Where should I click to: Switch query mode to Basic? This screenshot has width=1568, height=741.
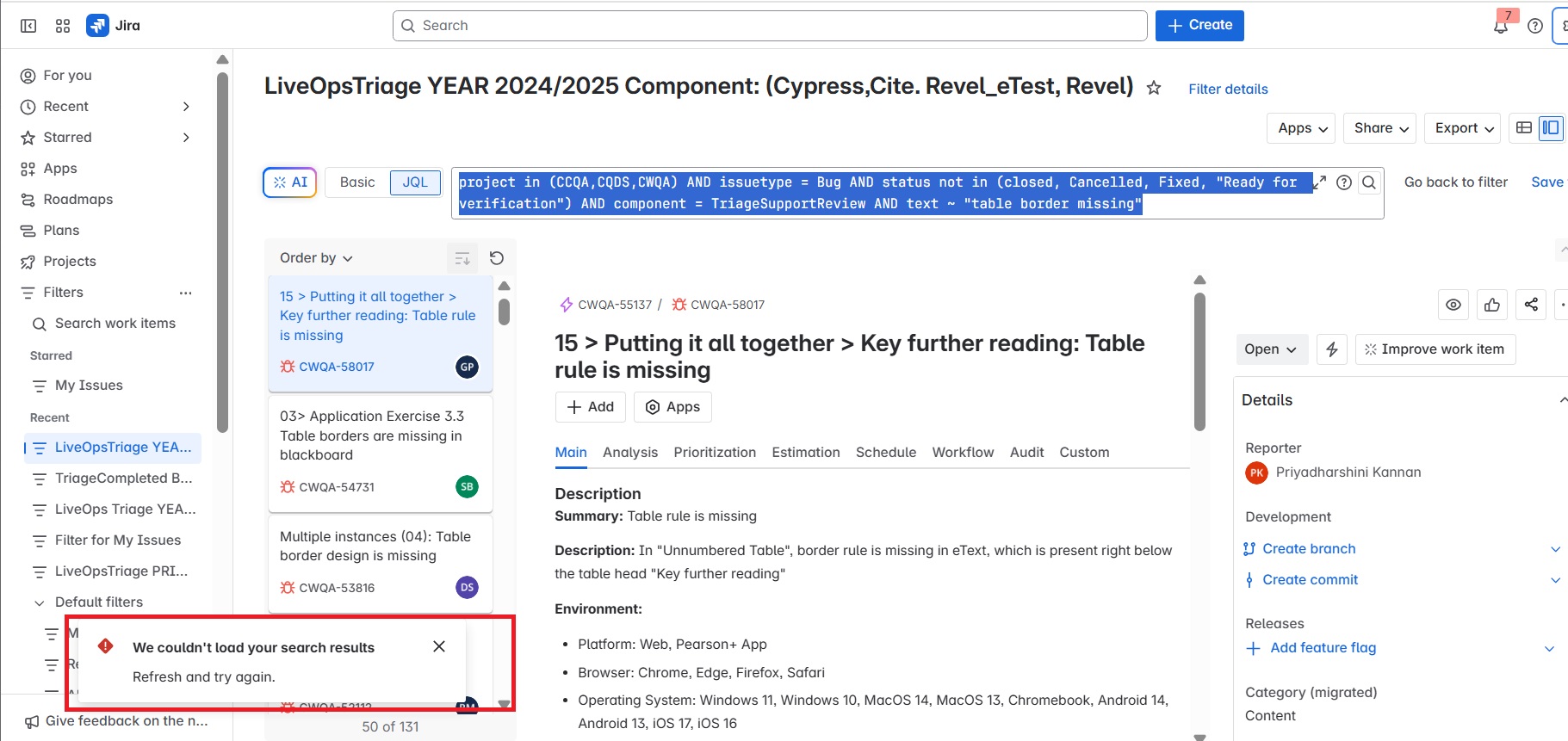pos(357,182)
